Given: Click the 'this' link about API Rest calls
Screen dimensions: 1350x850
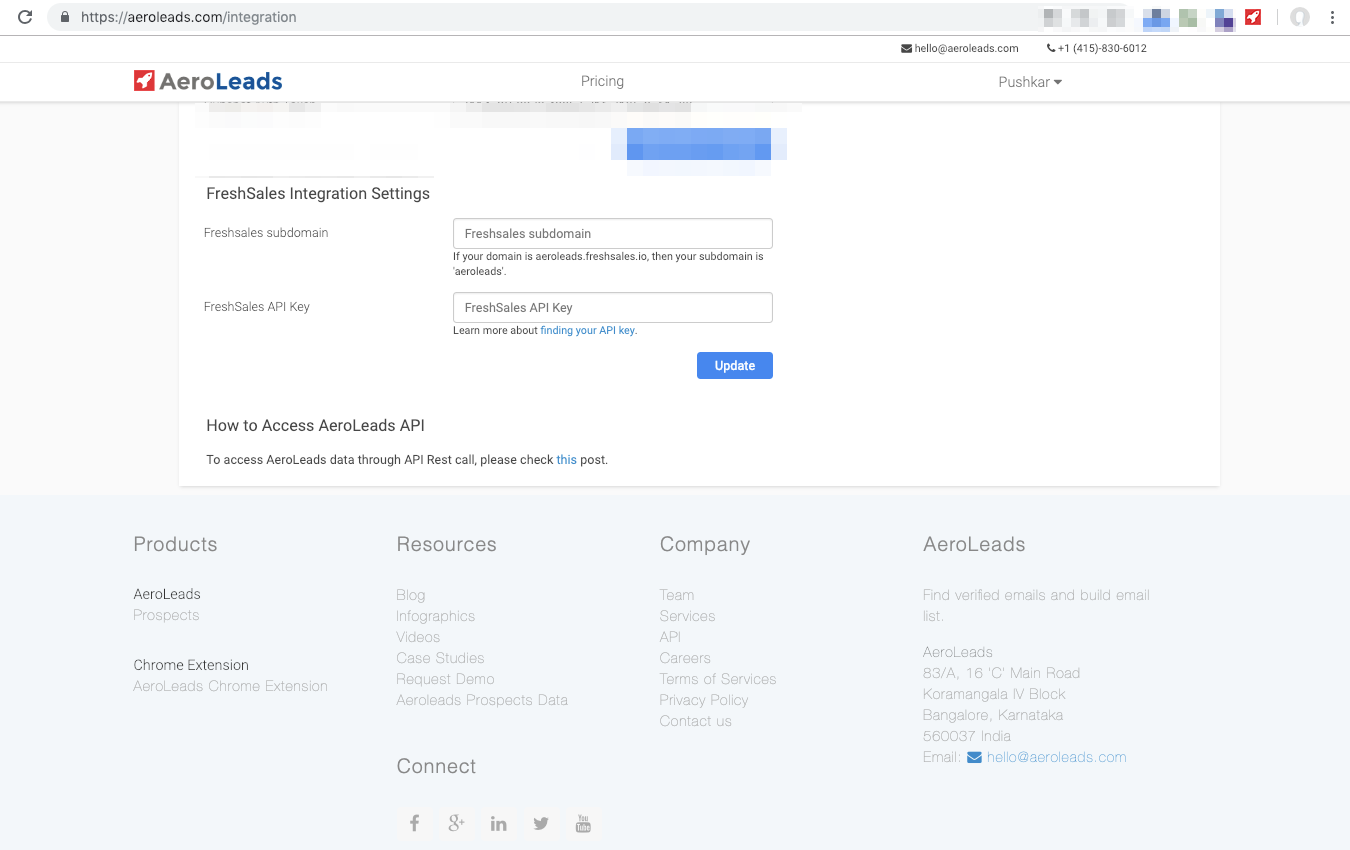Looking at the screenshot, I should click(566, 459).
